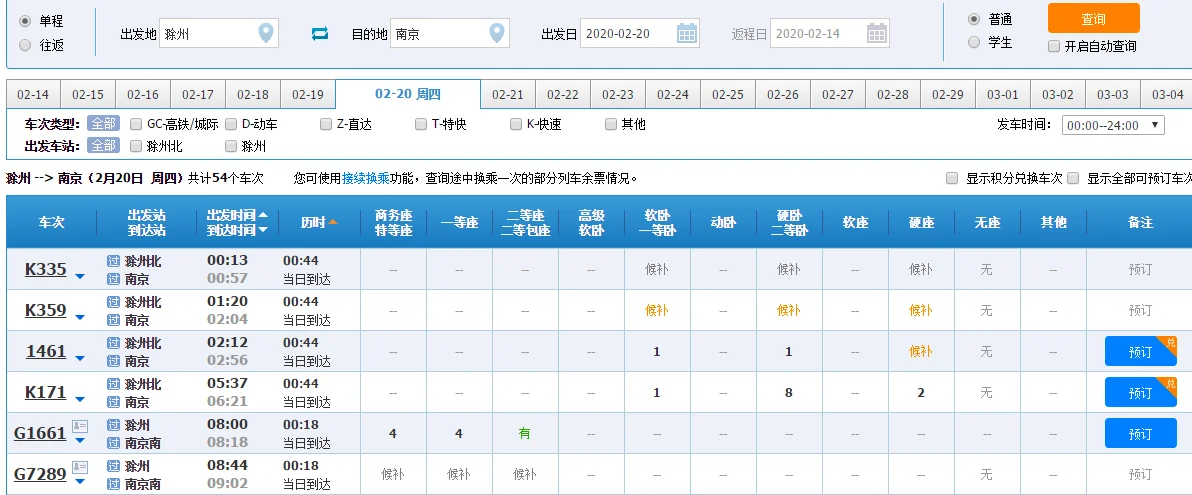Click the 过 icon beside G1661 滁州

[114, 425]
